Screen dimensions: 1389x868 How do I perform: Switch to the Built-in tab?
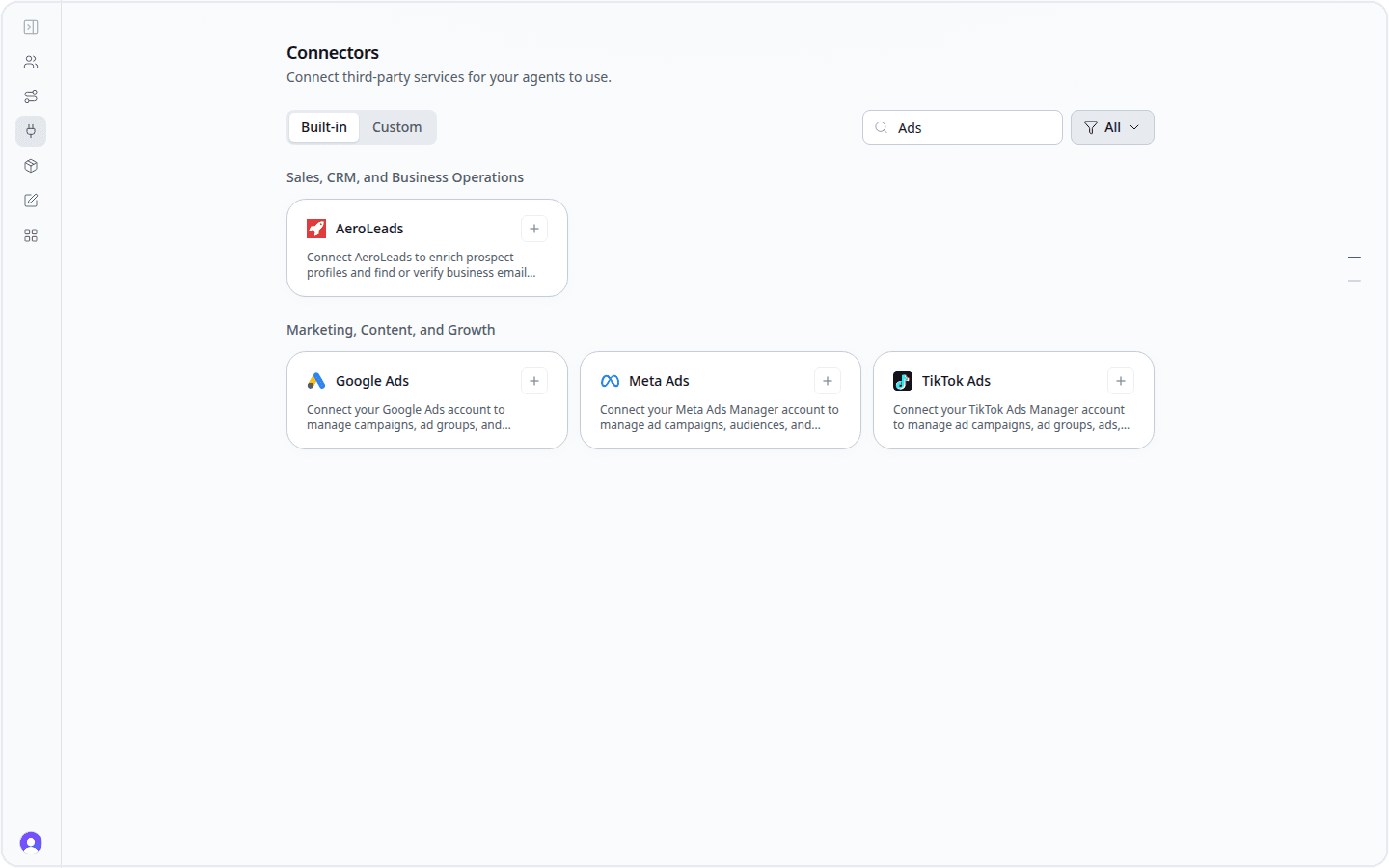click(x=324, y=127)
